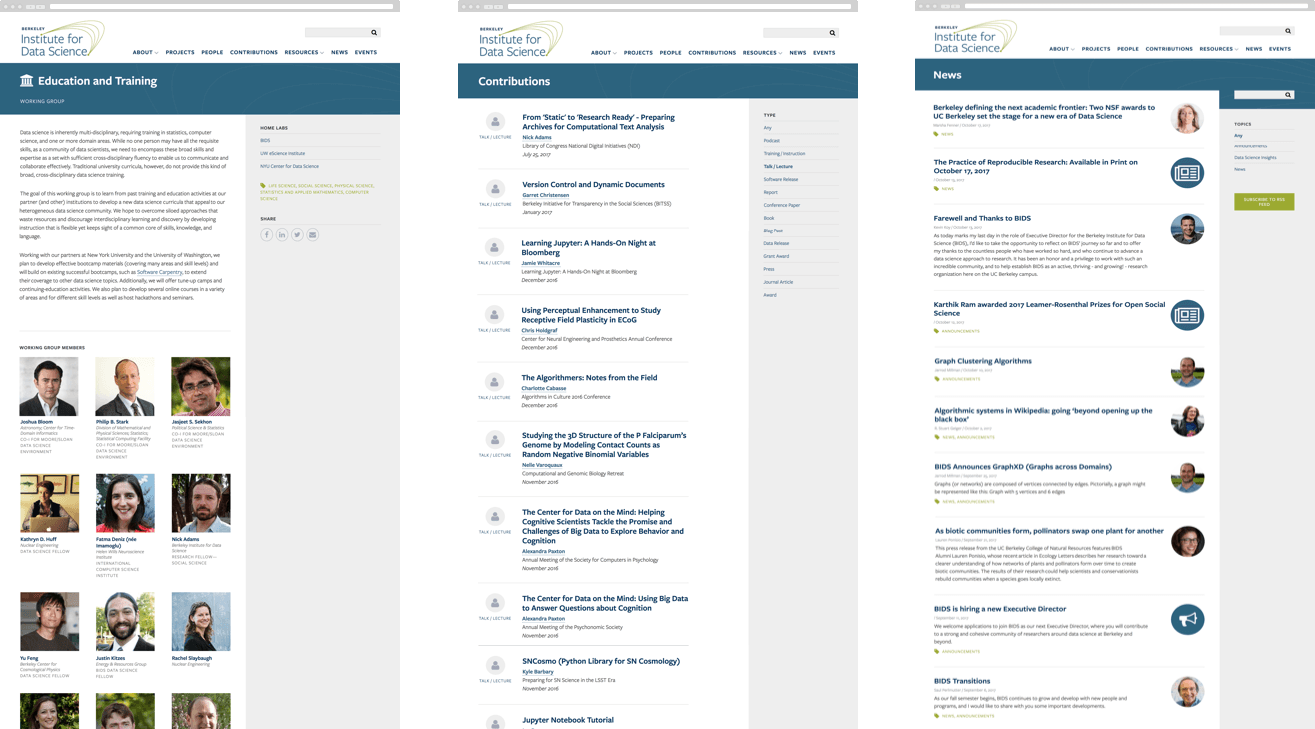Click the newspaper icon for Karthik Ram article
The height and width of the screenshot is (729, 1315).
point(1188,315)
